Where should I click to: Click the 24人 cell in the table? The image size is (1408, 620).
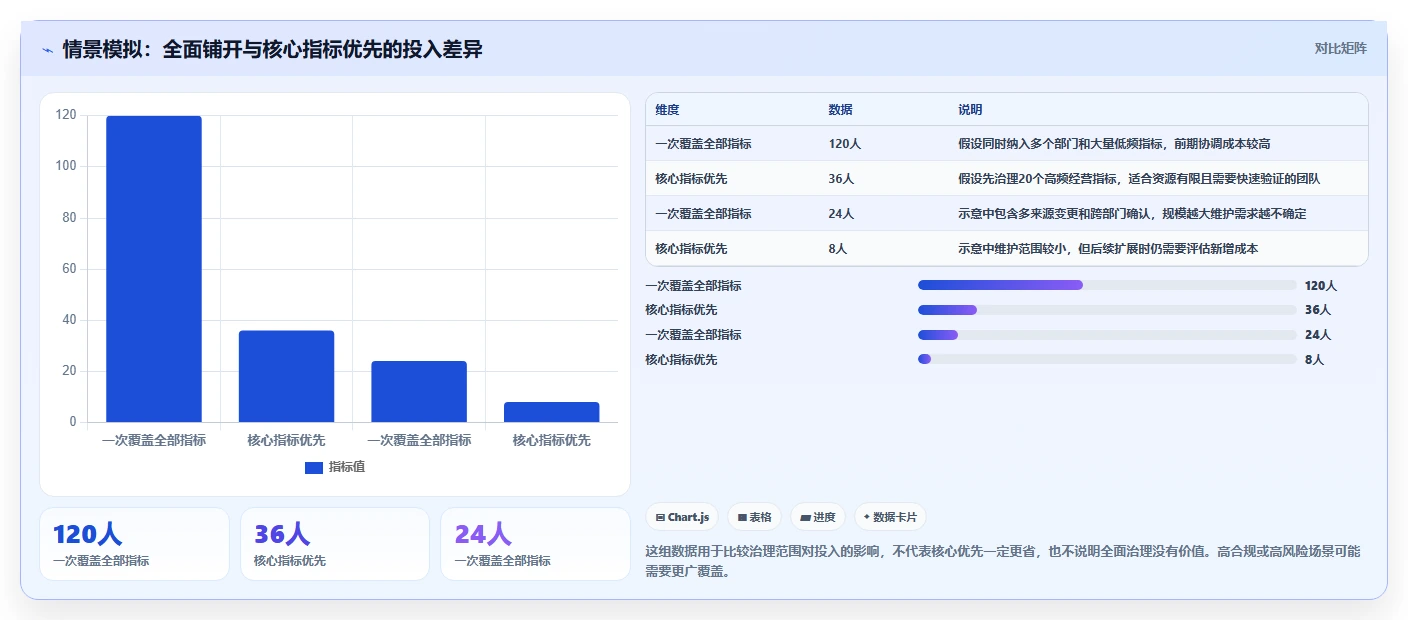click(x=841, y=214)
